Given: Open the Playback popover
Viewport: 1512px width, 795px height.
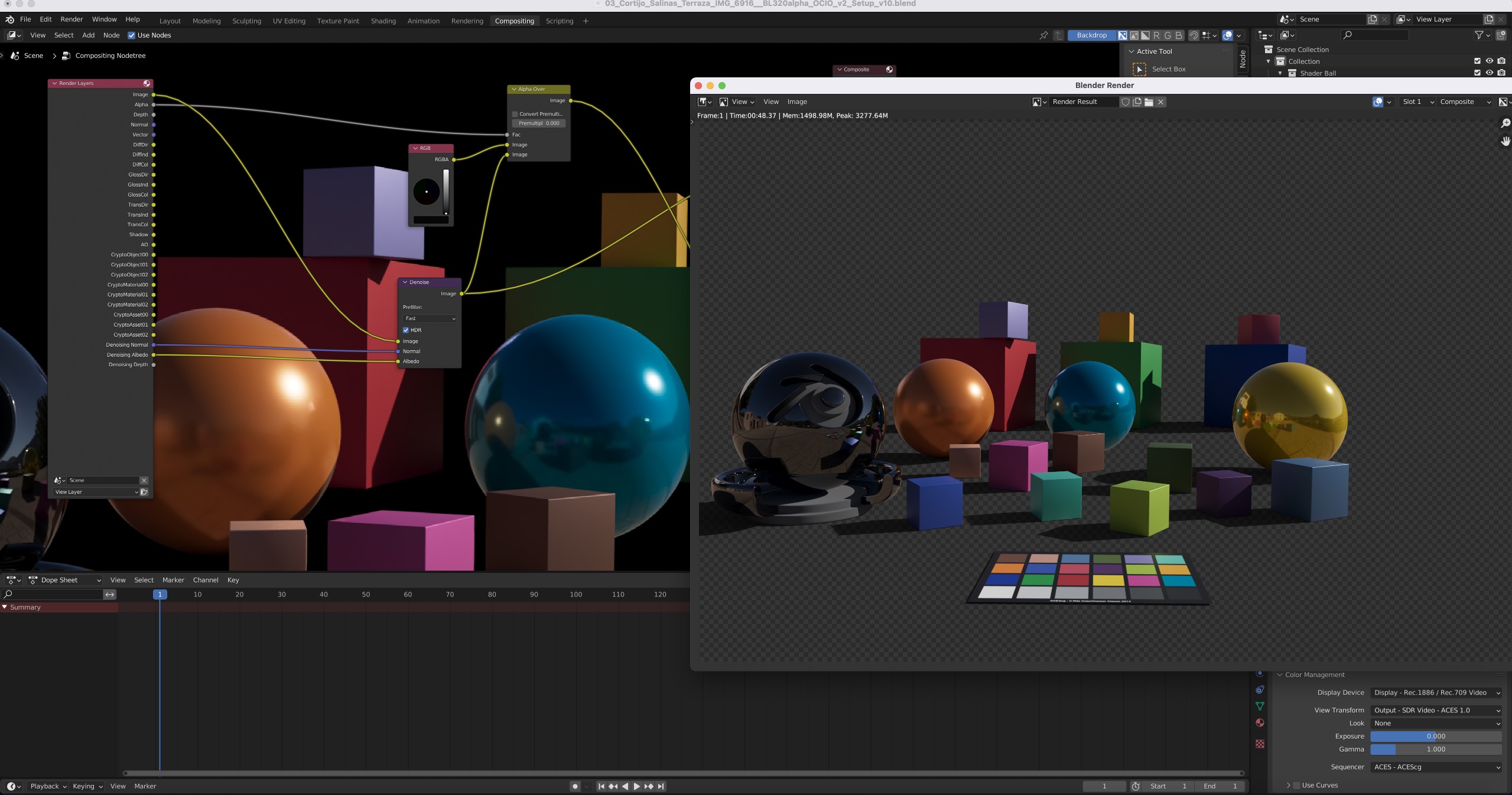Looking at the screenshot, I should pyautogui.click(x=48, y=786).
